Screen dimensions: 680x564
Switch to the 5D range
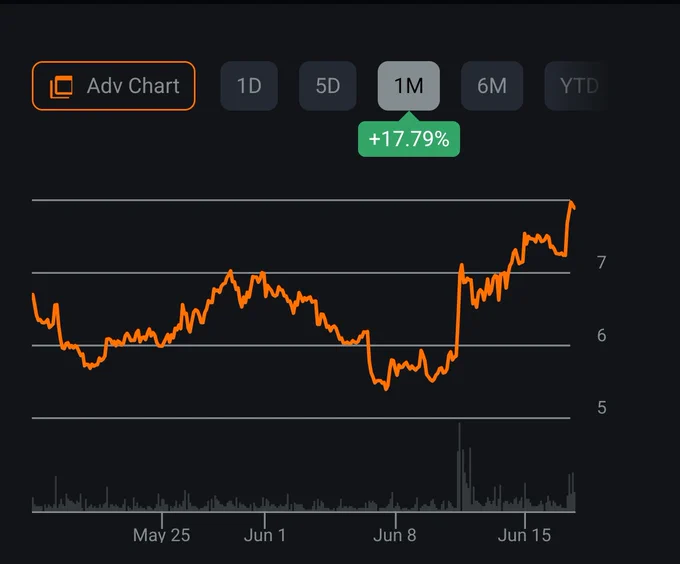(327, 86)
